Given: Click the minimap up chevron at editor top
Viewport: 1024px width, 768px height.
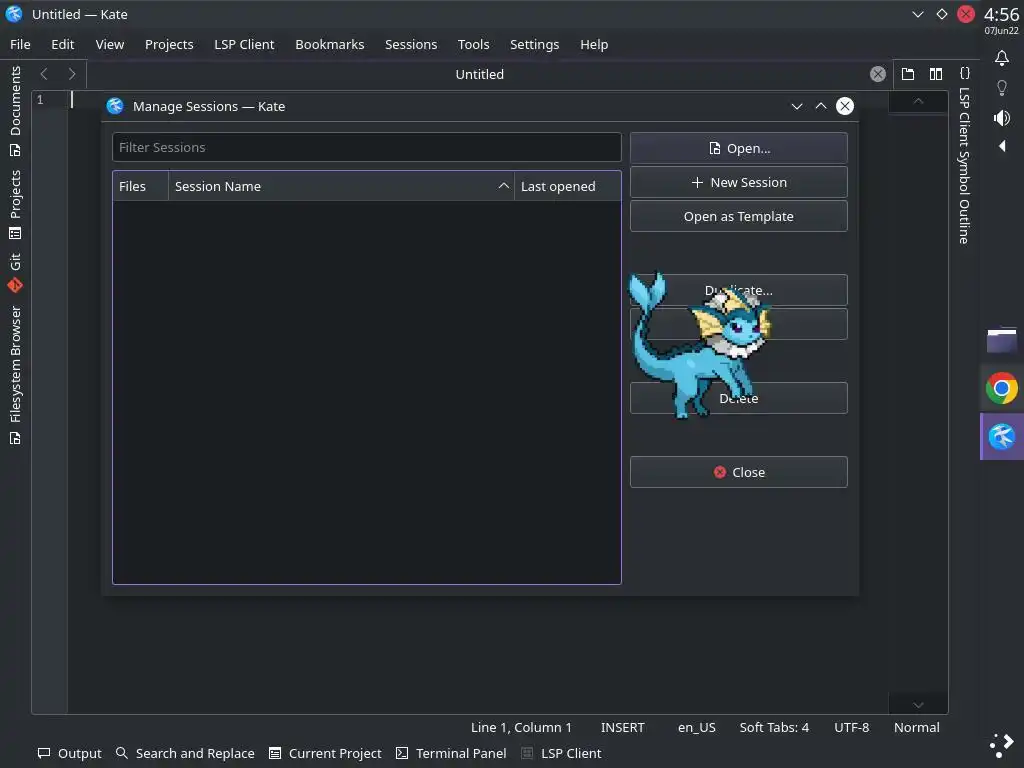Looking at the screenshot, I should pyautogui.click(x=918, y=101).
